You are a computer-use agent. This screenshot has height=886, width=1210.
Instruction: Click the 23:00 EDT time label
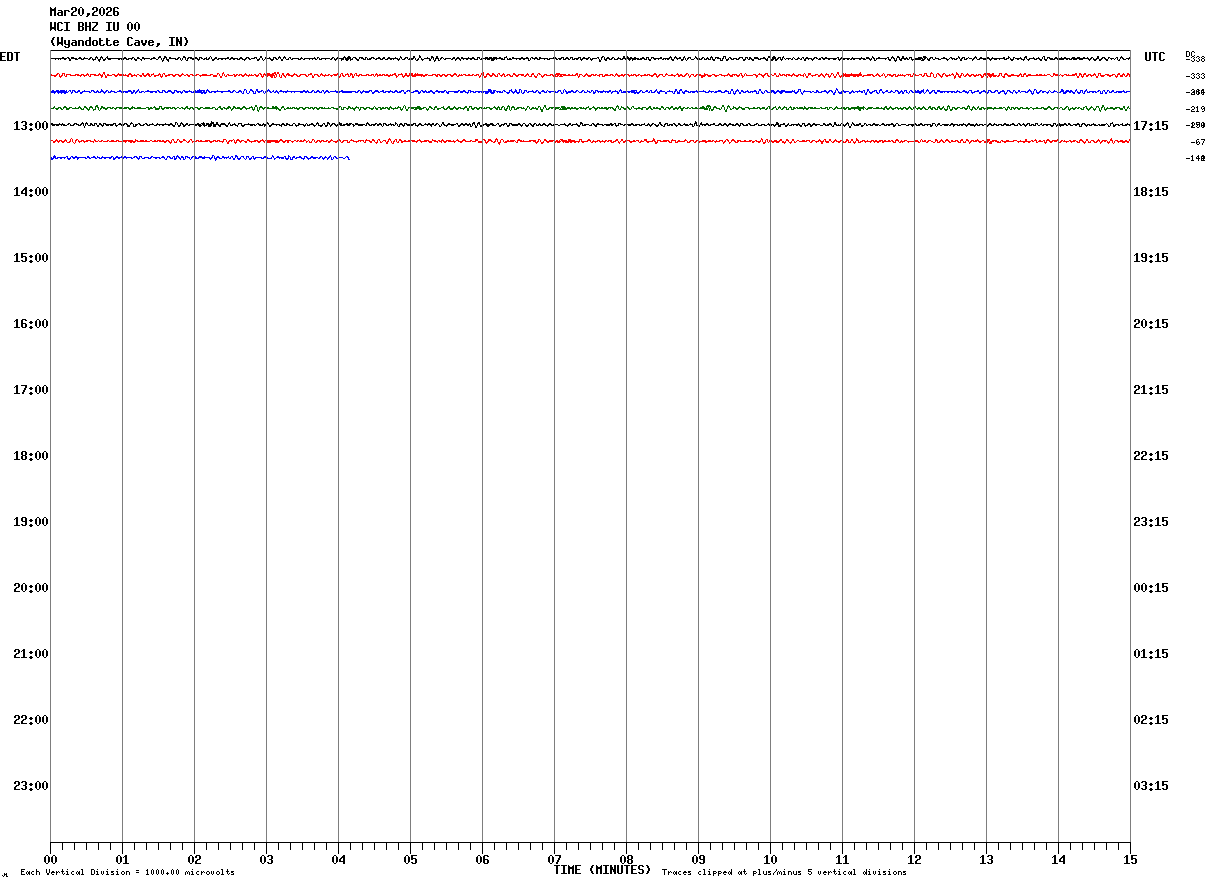(x=31, y=786)
